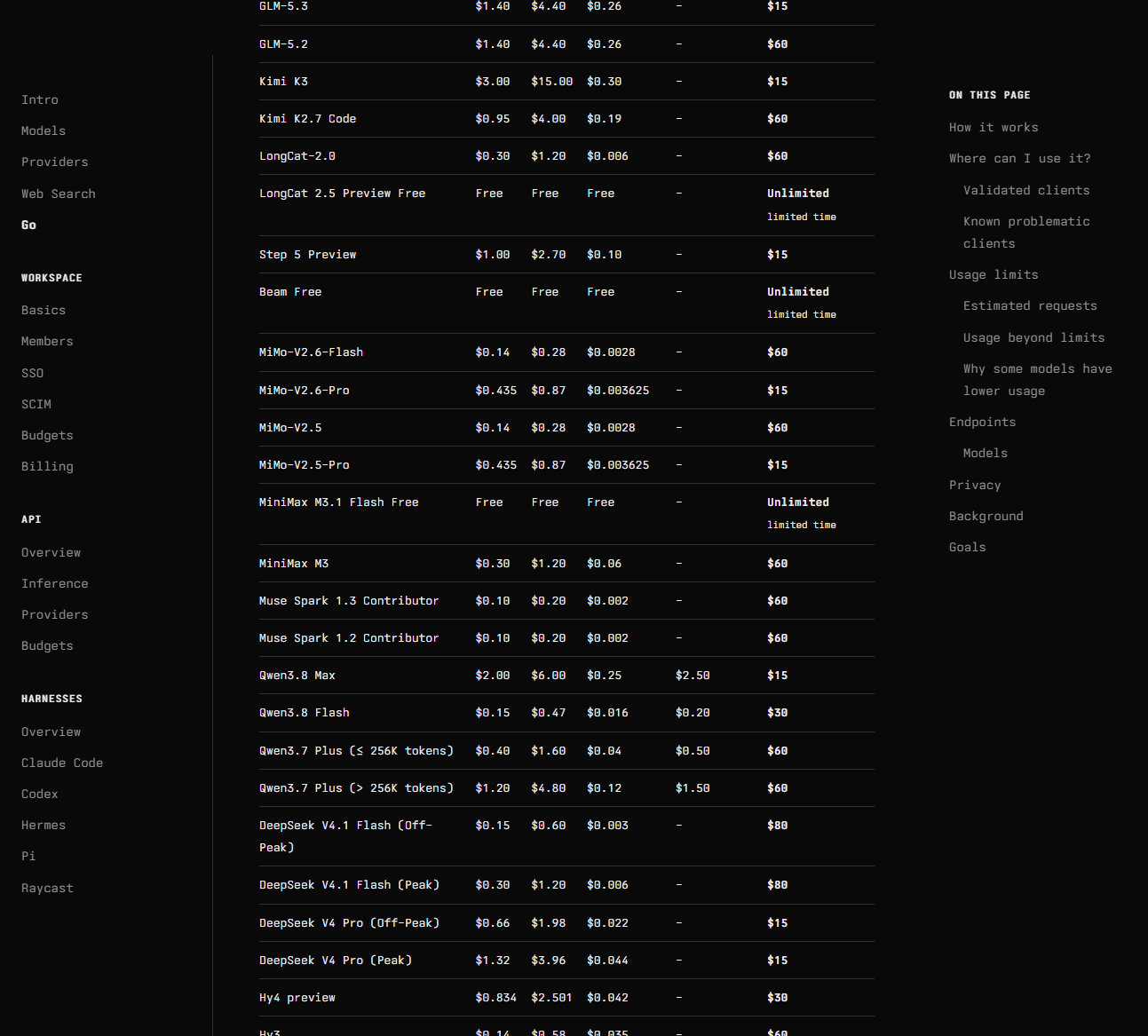Click the Step 5 Preview model name
The width and height of the screenshot is (1148, 1036).
tap(307, 254)
